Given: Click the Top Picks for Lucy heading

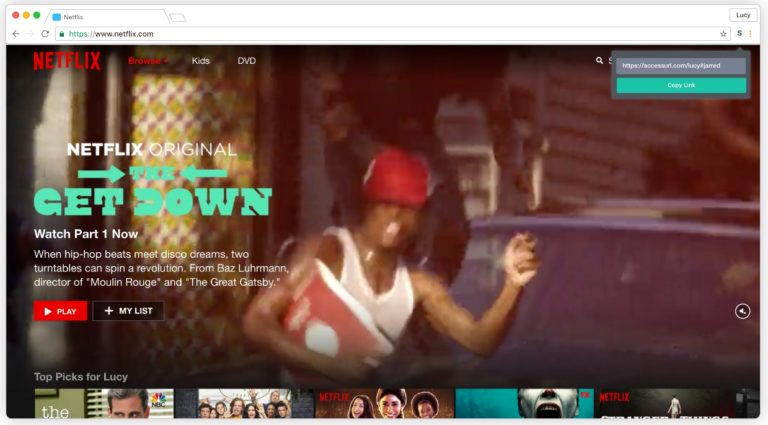Looking at the screenshot, I should coord(81,377).
